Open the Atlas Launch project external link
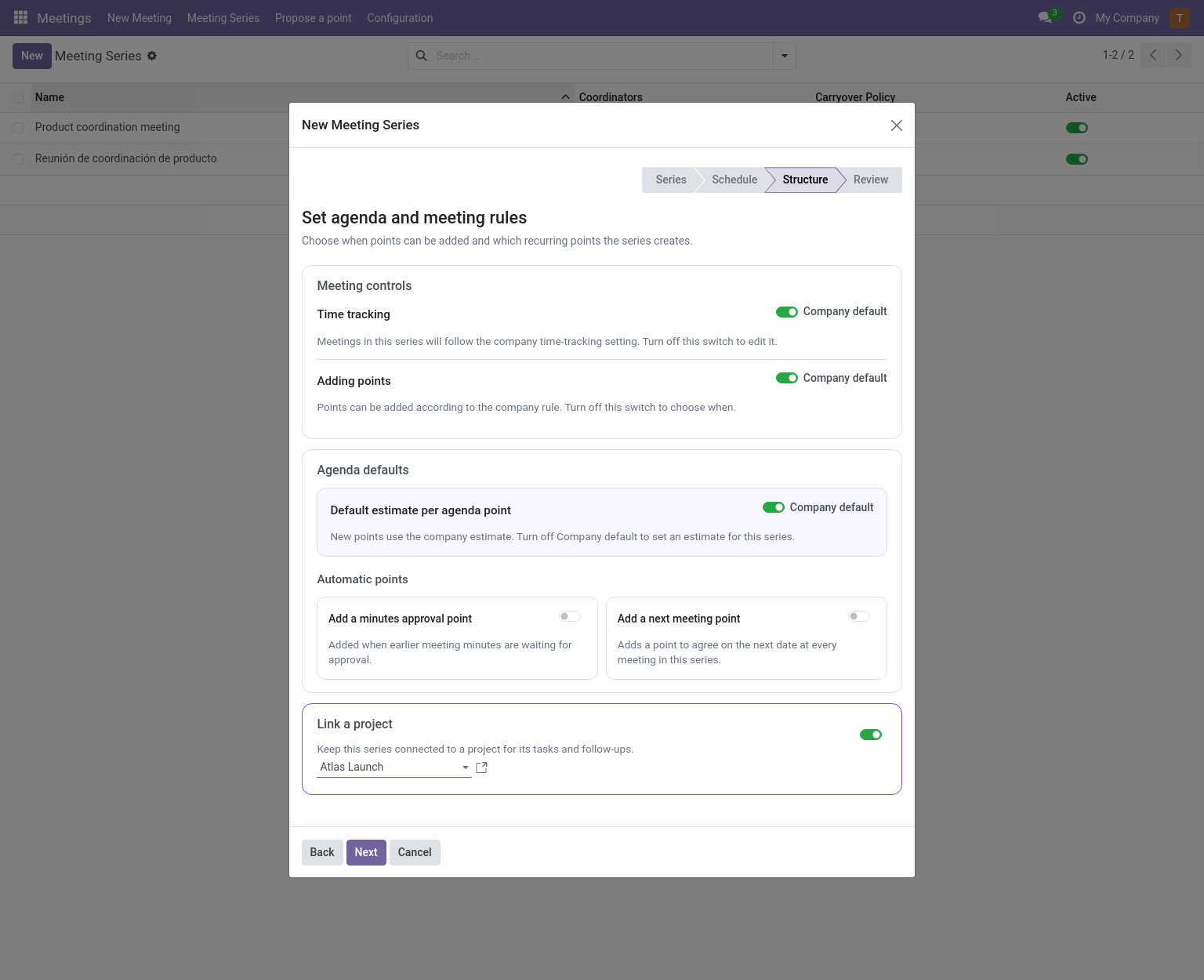This screenshot has height=980, width=1204. click(482, 768)
